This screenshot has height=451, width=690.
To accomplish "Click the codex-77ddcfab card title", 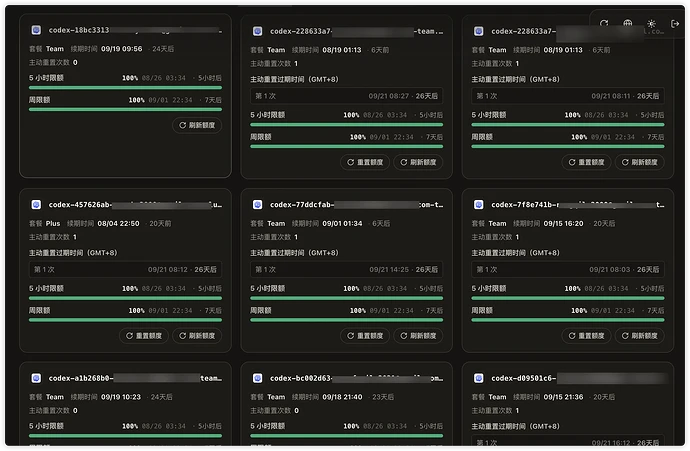I will tap(356, 205).
